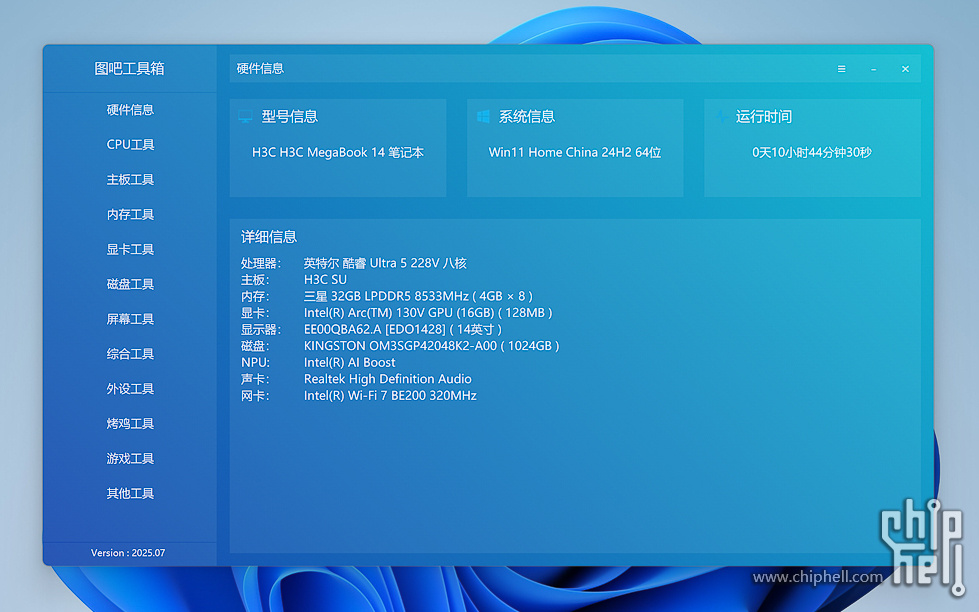Click the 内存 label in details
Screen dimensions: 979x612
click(x=255, y=296)
